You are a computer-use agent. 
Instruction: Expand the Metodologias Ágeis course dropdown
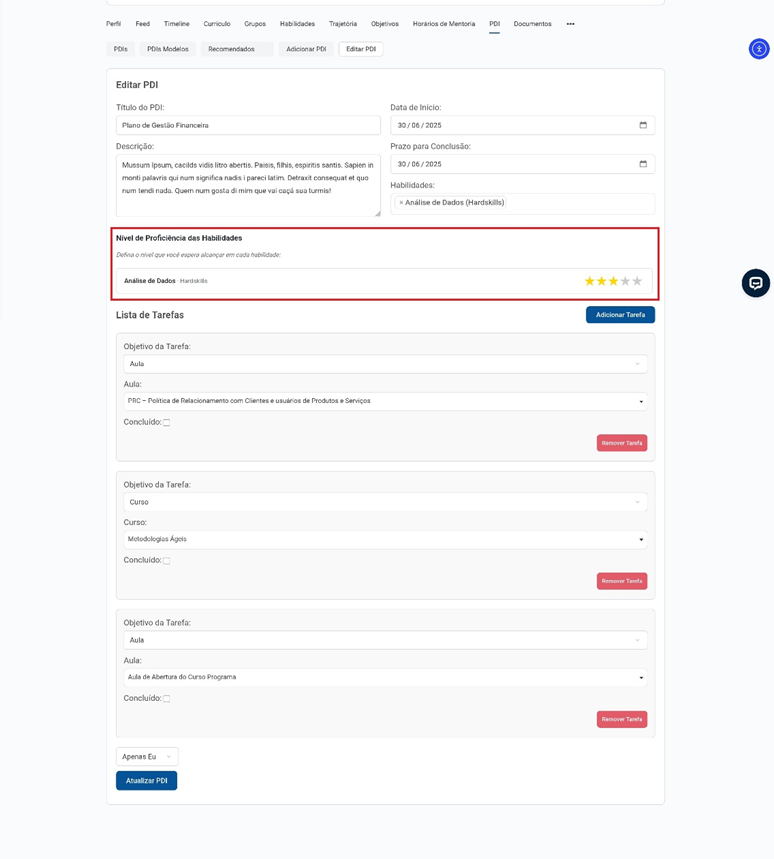pos(385,540)
